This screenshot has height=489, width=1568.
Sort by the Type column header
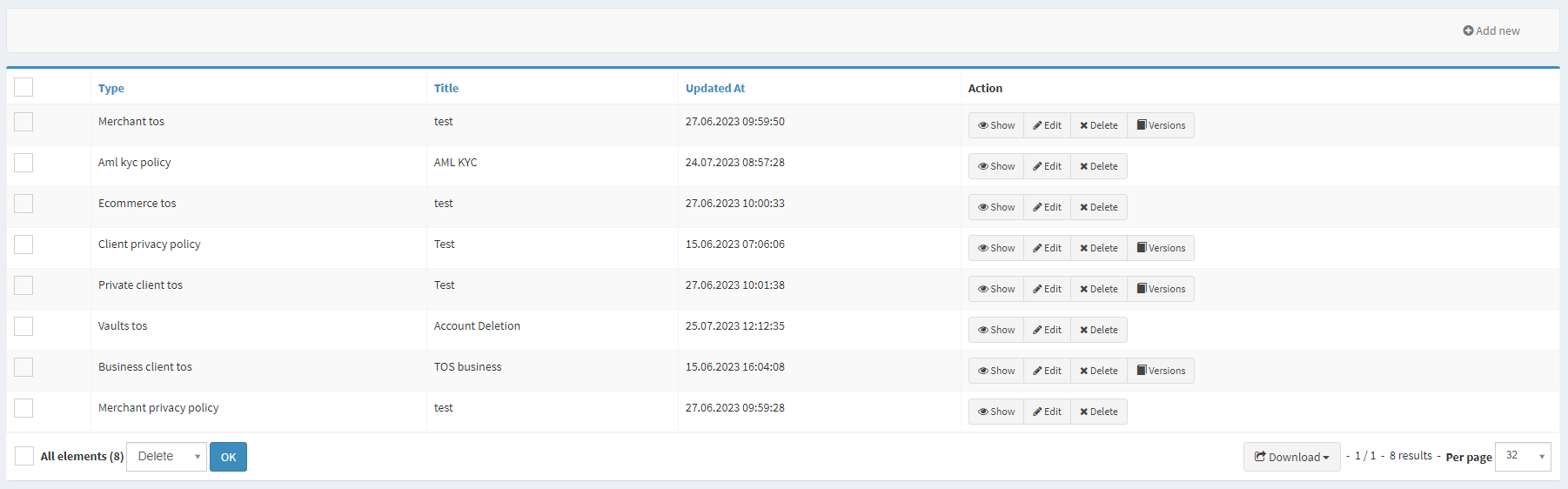111,89
